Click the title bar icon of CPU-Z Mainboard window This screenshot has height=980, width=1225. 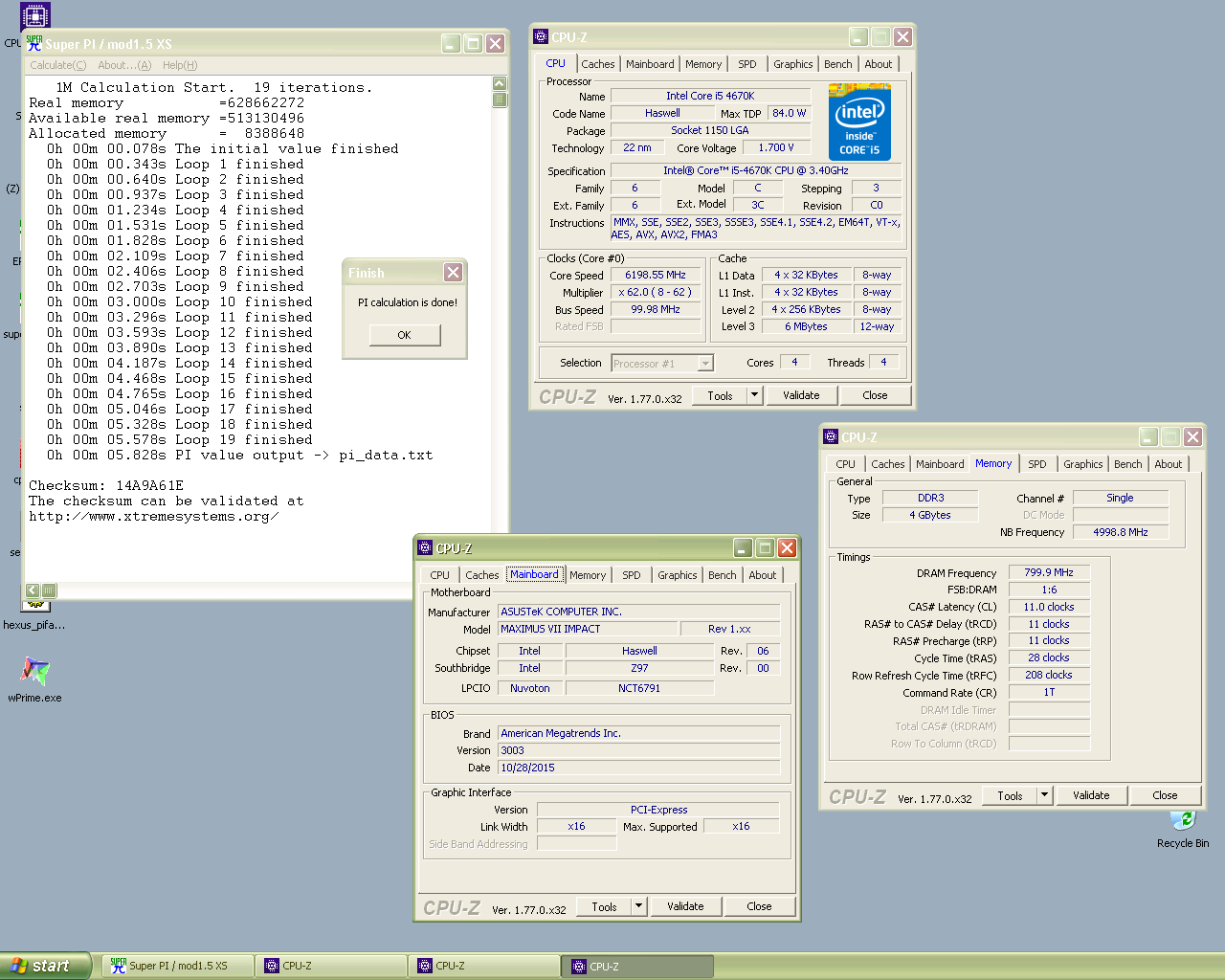click(425, 548)
